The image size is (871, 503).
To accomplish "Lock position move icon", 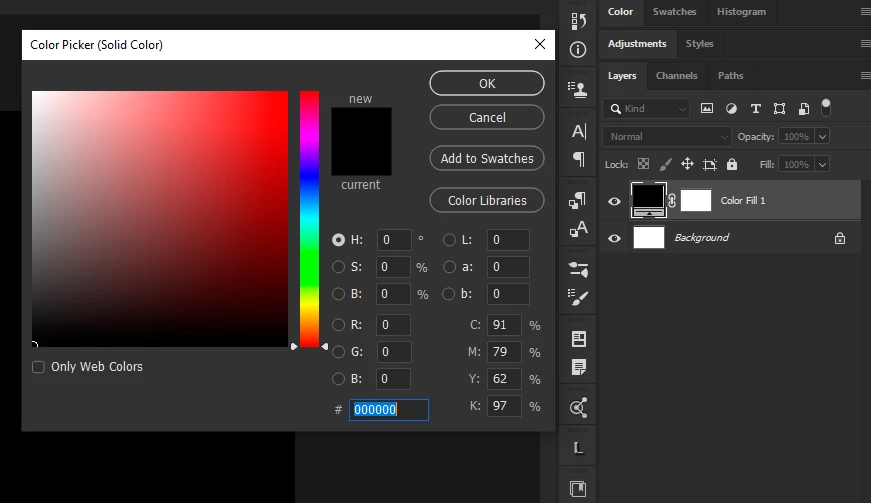I will click(x=687, y=164).
